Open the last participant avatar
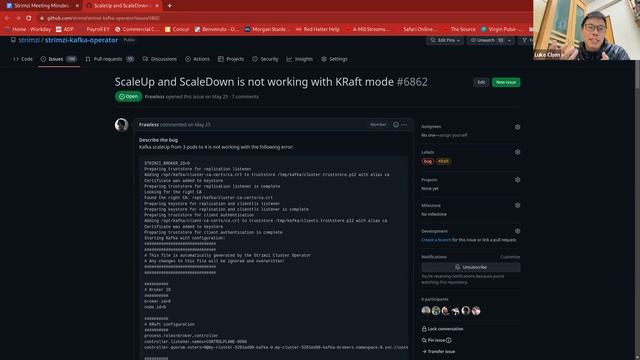Screen dimensions: 640x360 [476, 311]
